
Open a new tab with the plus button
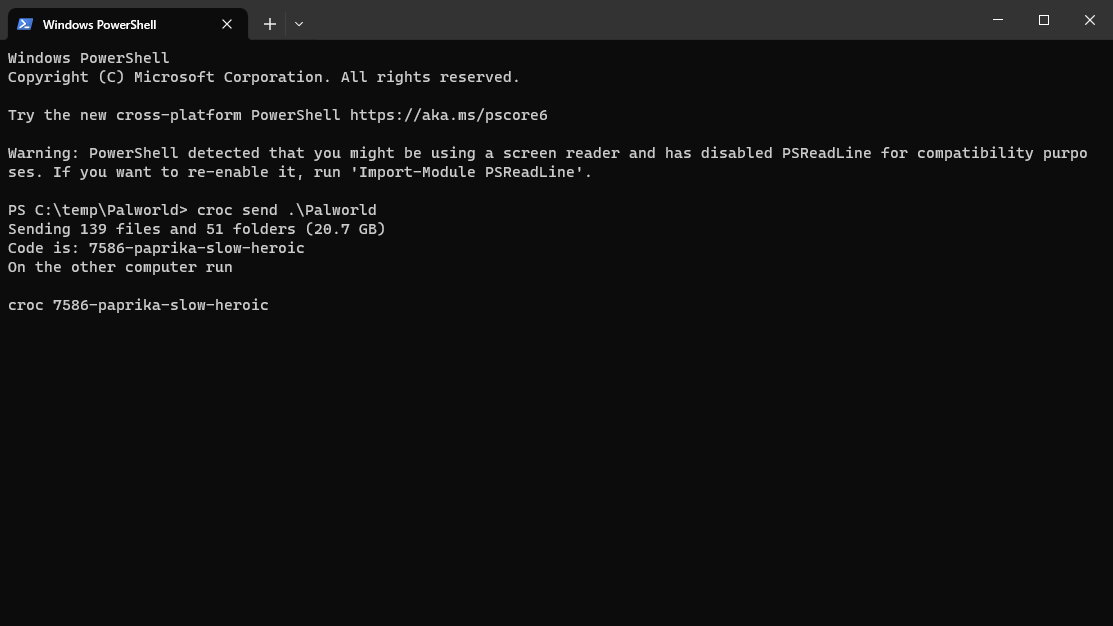[x=270, y=24]
